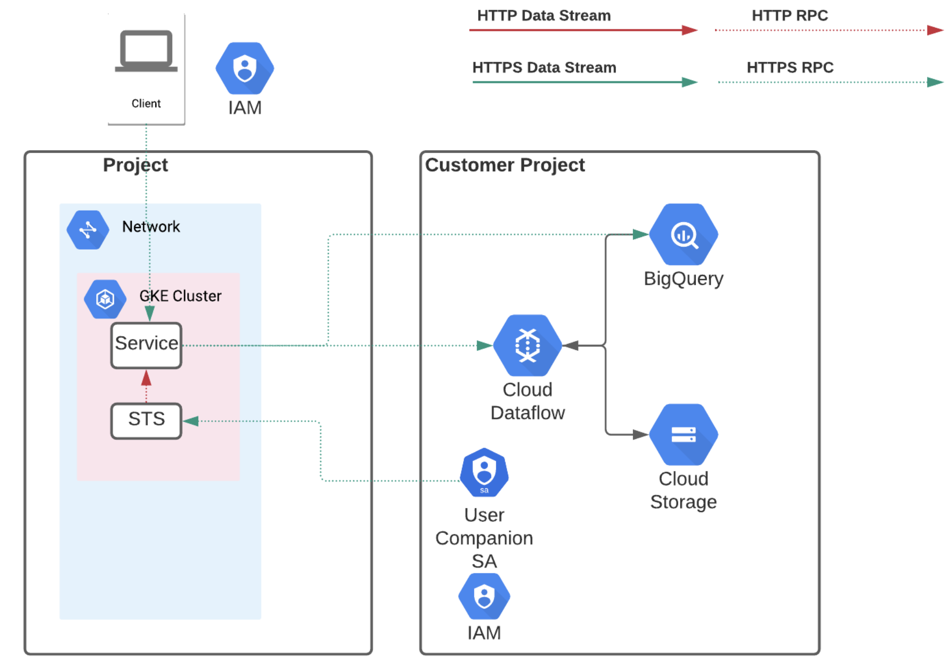Click the HTTP RPC legend label
The height and width of the screenshot is (663, 950).
[789, 16]
